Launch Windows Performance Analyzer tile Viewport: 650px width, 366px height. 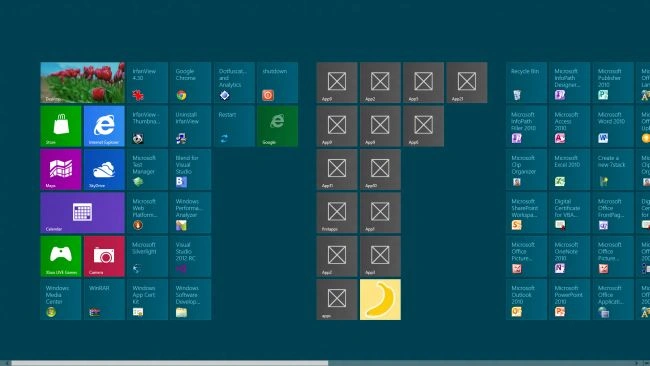[191, 213]
